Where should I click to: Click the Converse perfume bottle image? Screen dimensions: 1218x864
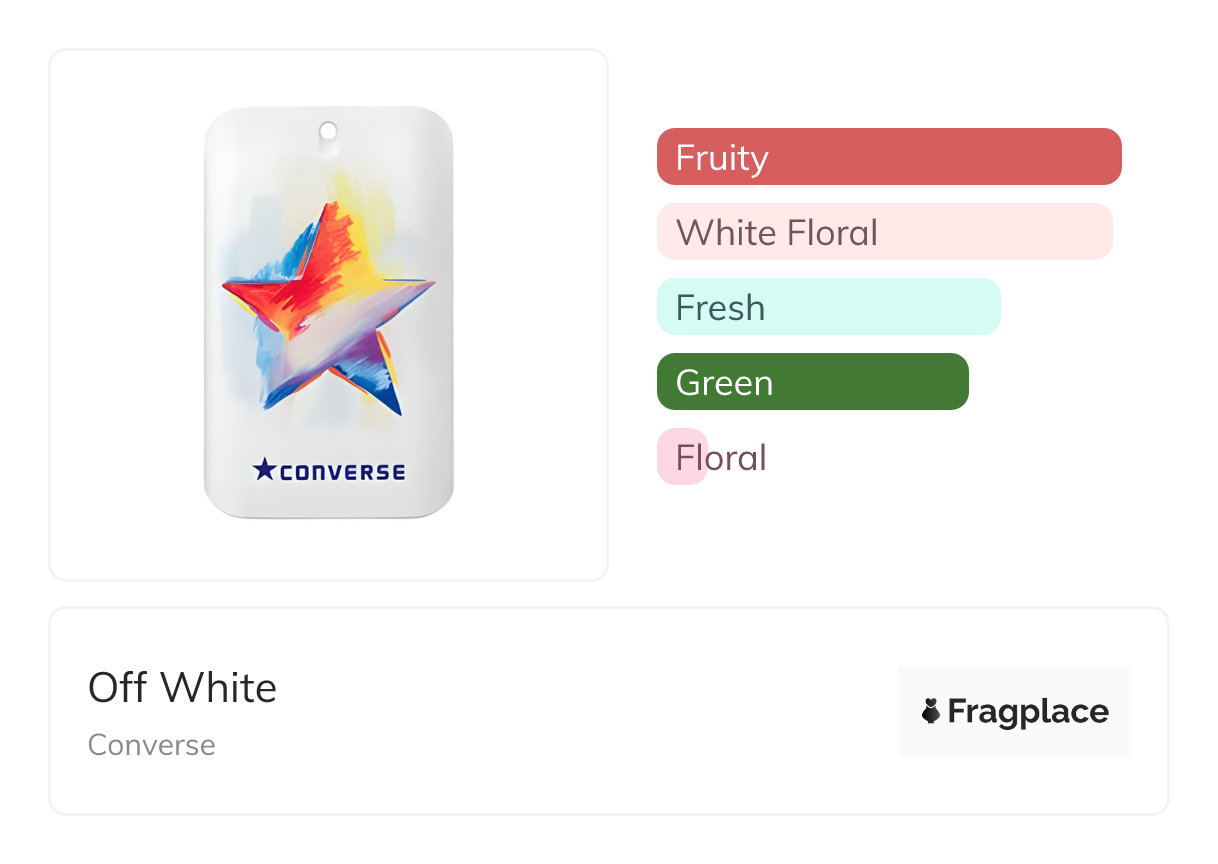point(328,312)
